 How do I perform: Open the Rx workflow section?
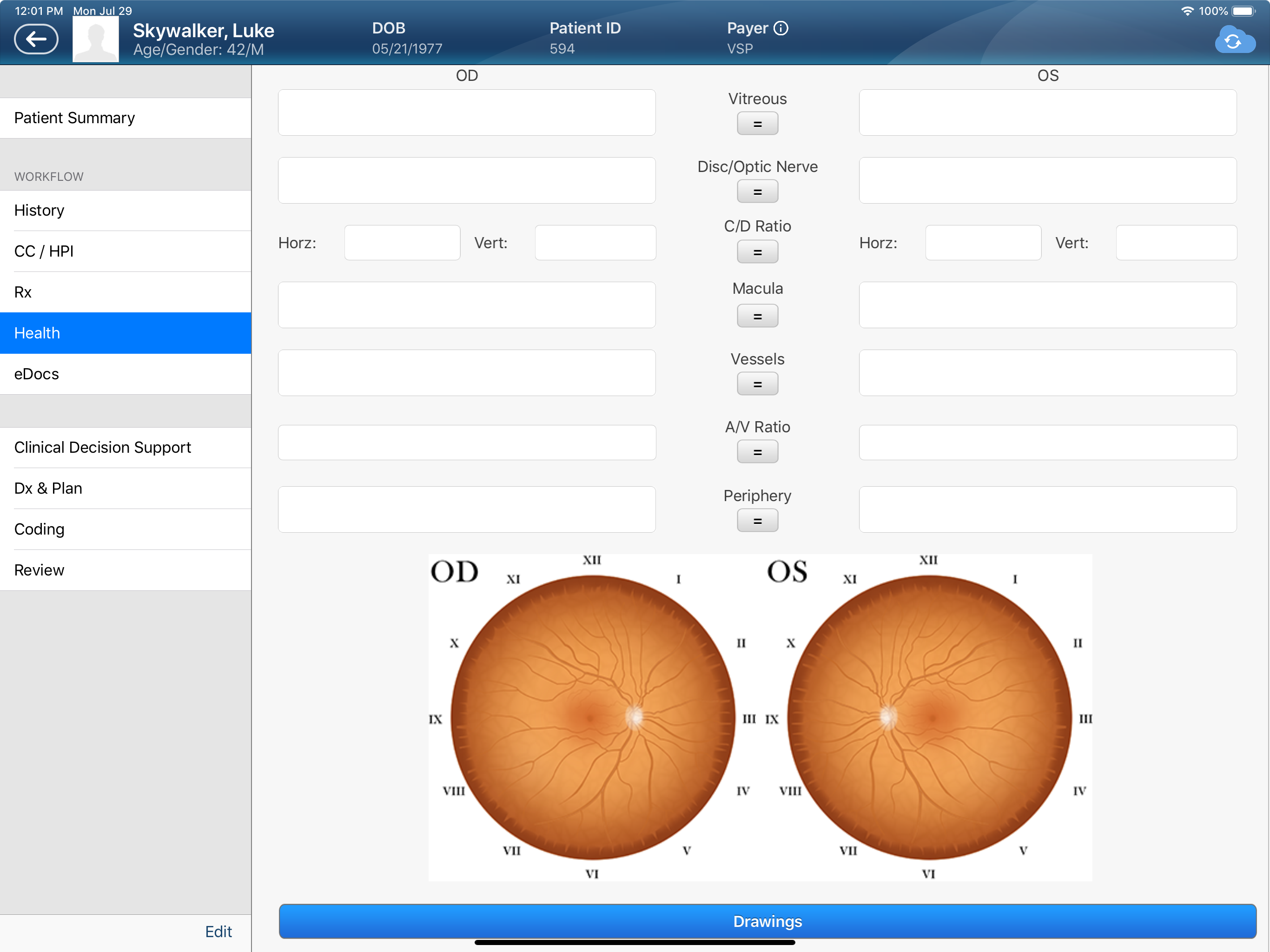(126, 291)
